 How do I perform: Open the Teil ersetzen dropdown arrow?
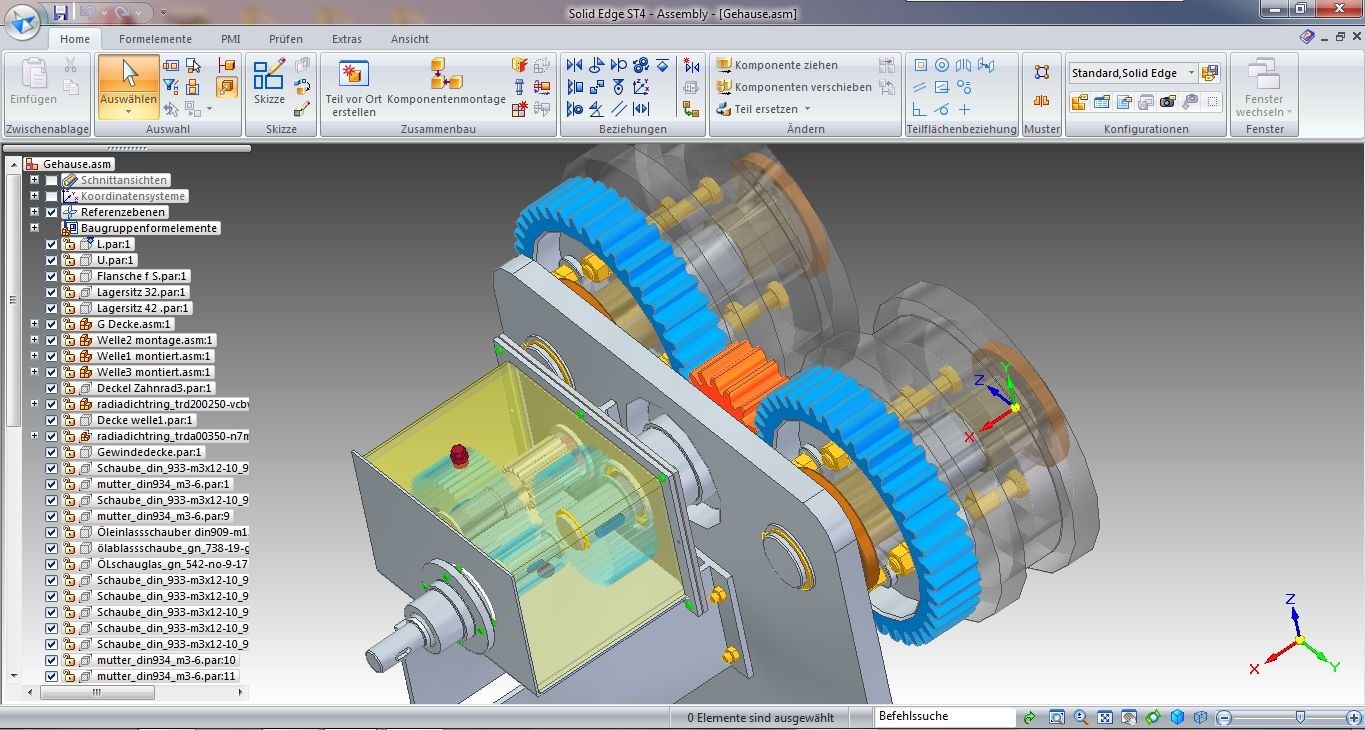807,109
